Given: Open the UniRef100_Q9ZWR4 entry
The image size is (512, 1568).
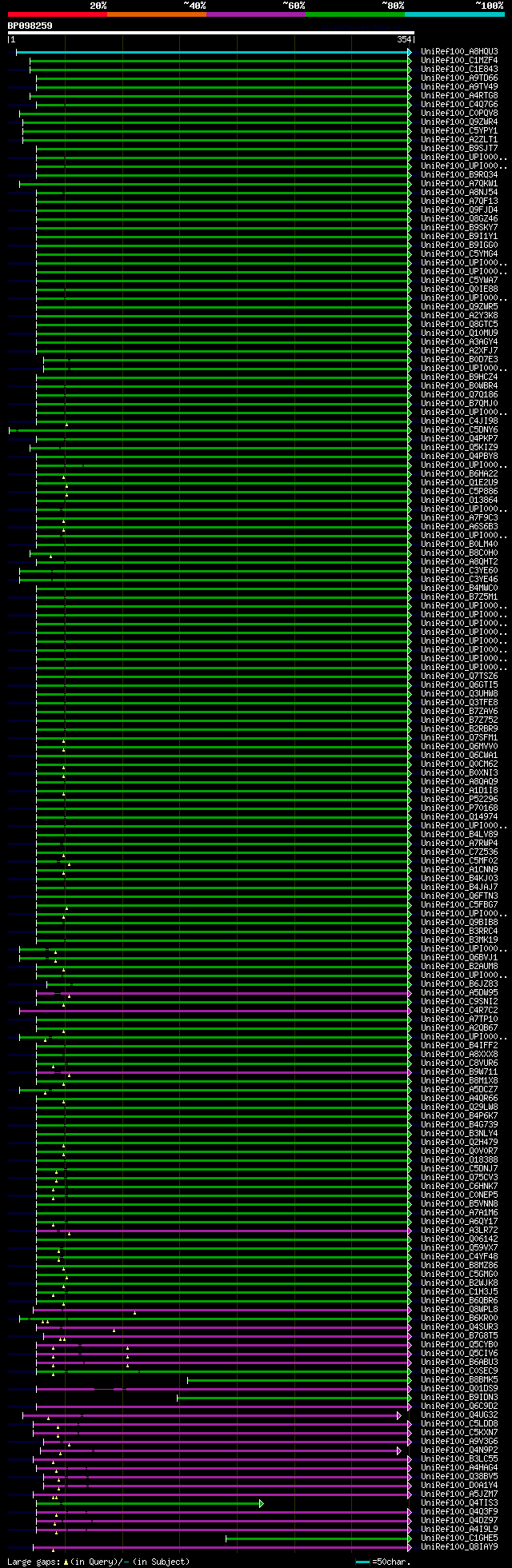Looking at the screenshot, I should (459, 122).
